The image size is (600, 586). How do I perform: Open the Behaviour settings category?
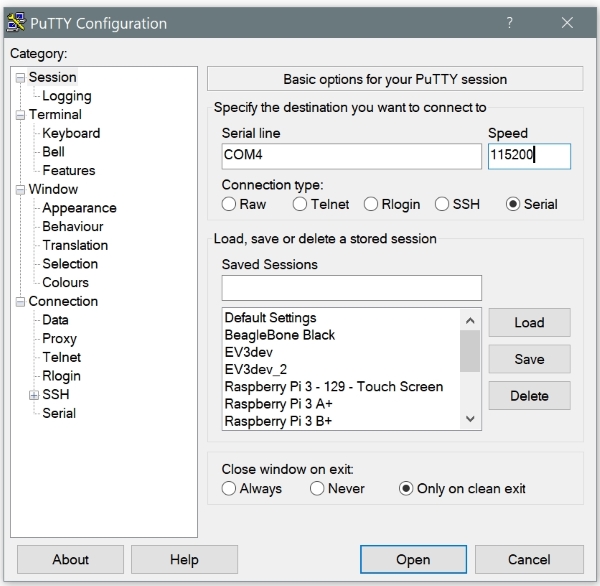(73, 226)
